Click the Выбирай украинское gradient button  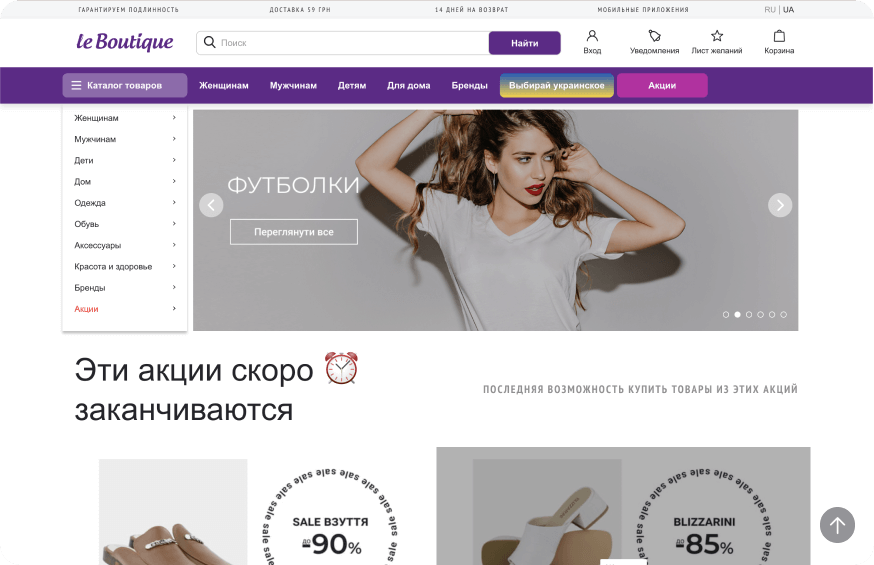click(x=556, y=85)
